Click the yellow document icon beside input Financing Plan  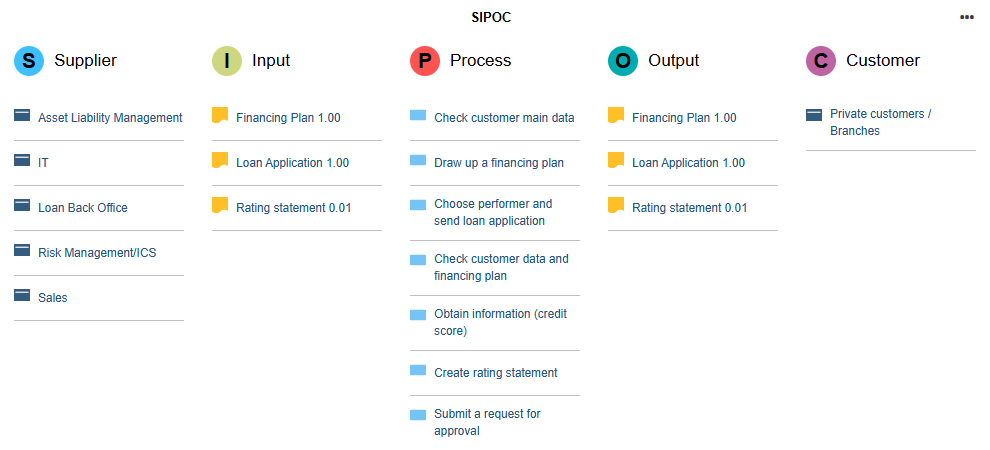point(220,115)
